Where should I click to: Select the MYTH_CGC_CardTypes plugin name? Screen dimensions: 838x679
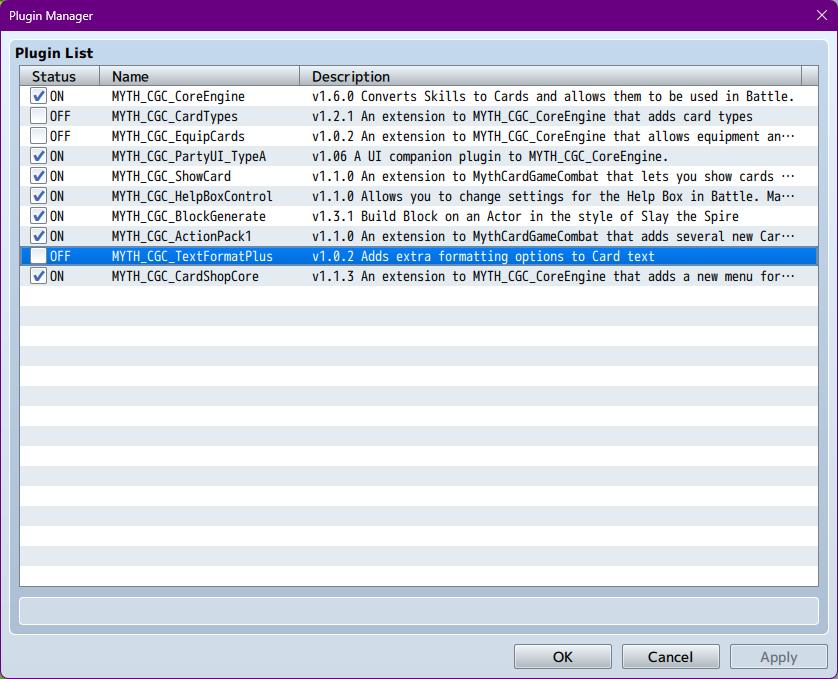click(x=175, y=116)
